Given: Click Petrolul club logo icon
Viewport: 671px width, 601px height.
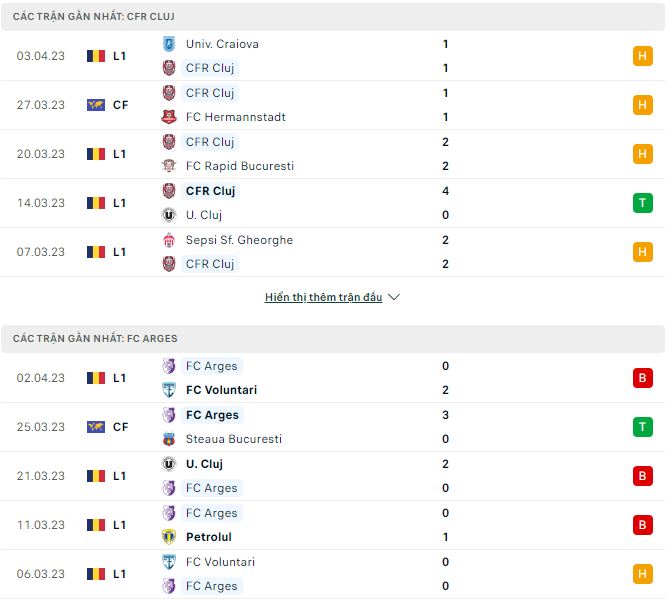Looking at the screenshot, I should coord(168,537).
